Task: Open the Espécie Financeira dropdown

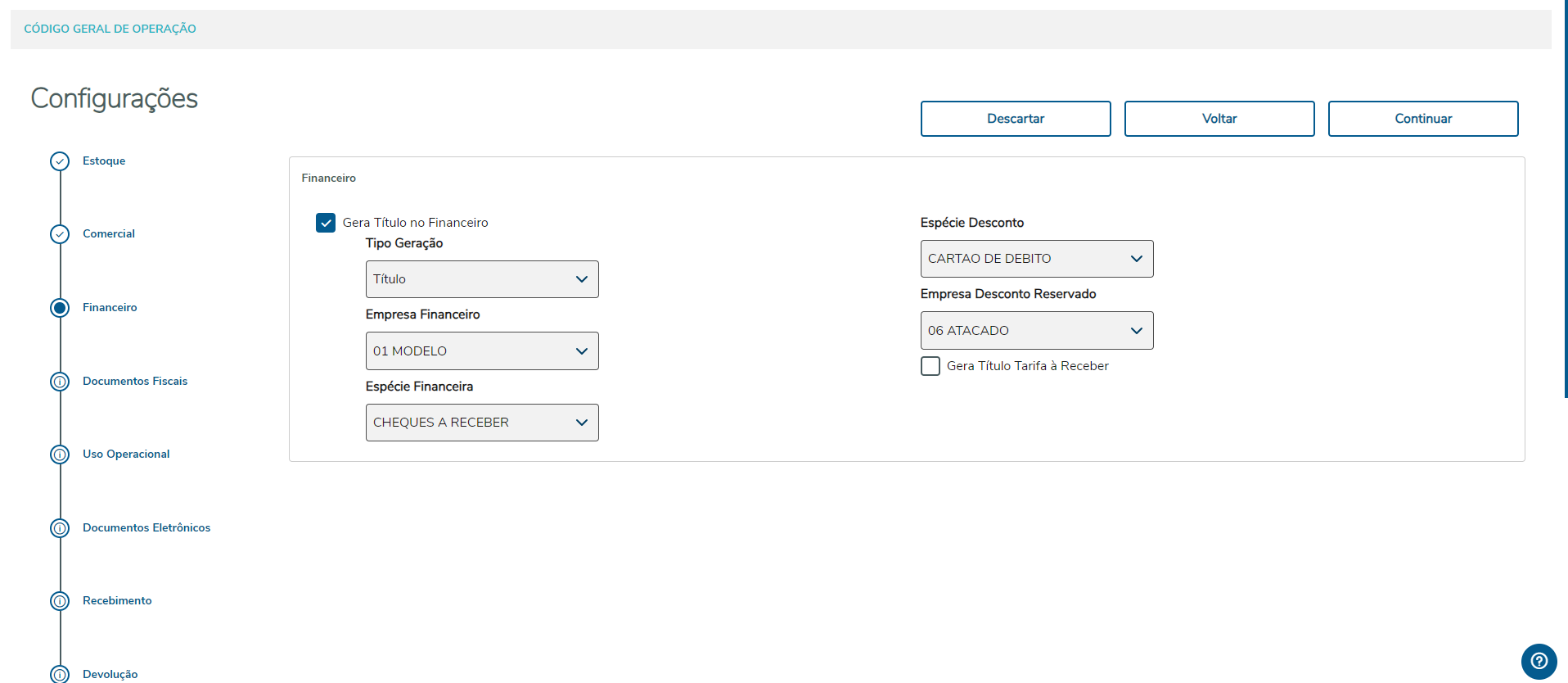Action: pyautogui.click(x=482, y=423)
